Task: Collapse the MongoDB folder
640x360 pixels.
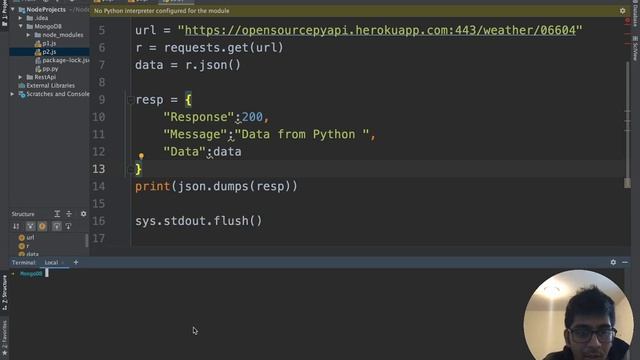Action: 20,26
